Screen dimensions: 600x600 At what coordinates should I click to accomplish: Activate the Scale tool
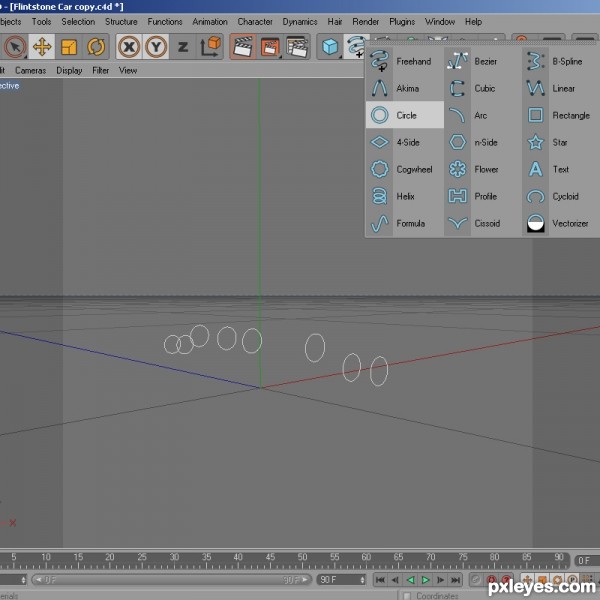pyautogui.click(x=69, y=47)
